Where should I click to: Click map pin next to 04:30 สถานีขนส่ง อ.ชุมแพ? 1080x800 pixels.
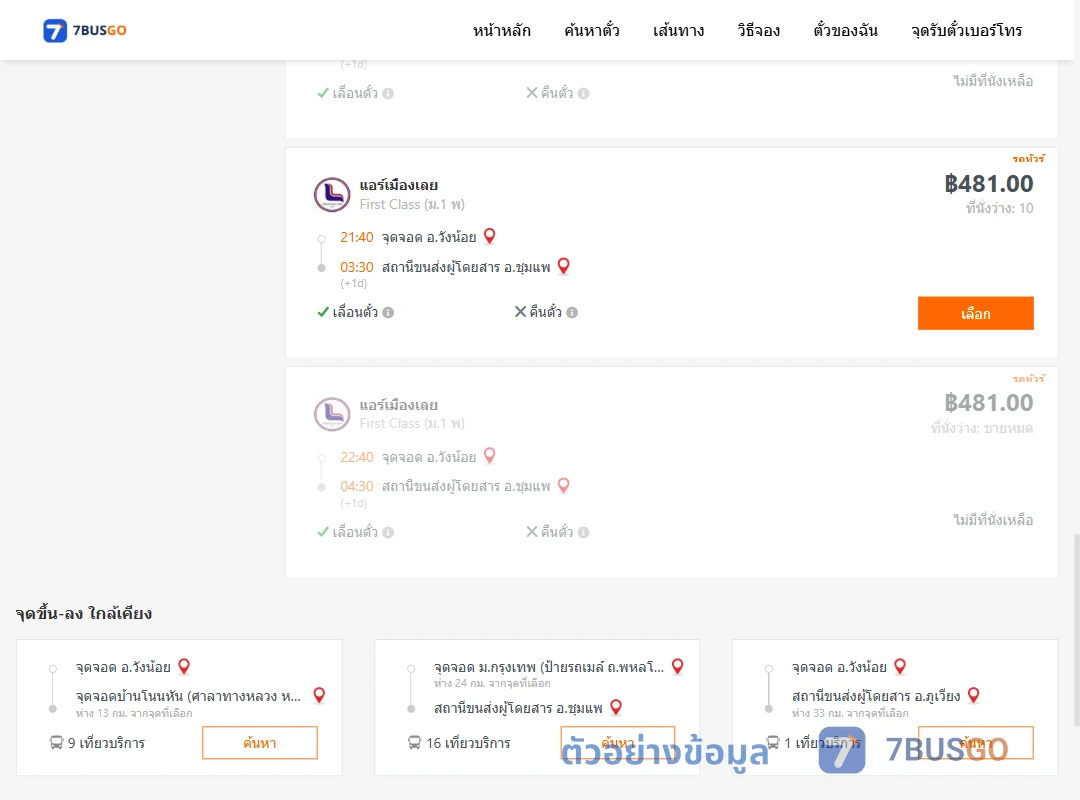(x=563, y=486)
